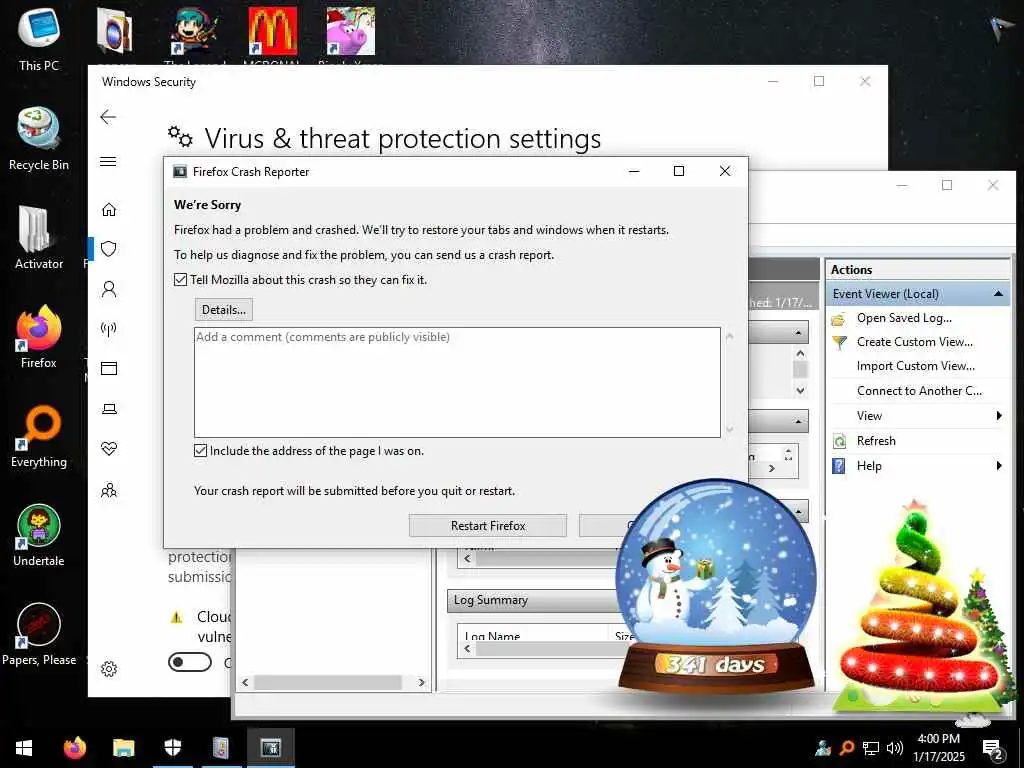The image size is (1024, 768).
Task: Select the shield Virus protection sidebar icon
Action: click(x=109, y=249)
